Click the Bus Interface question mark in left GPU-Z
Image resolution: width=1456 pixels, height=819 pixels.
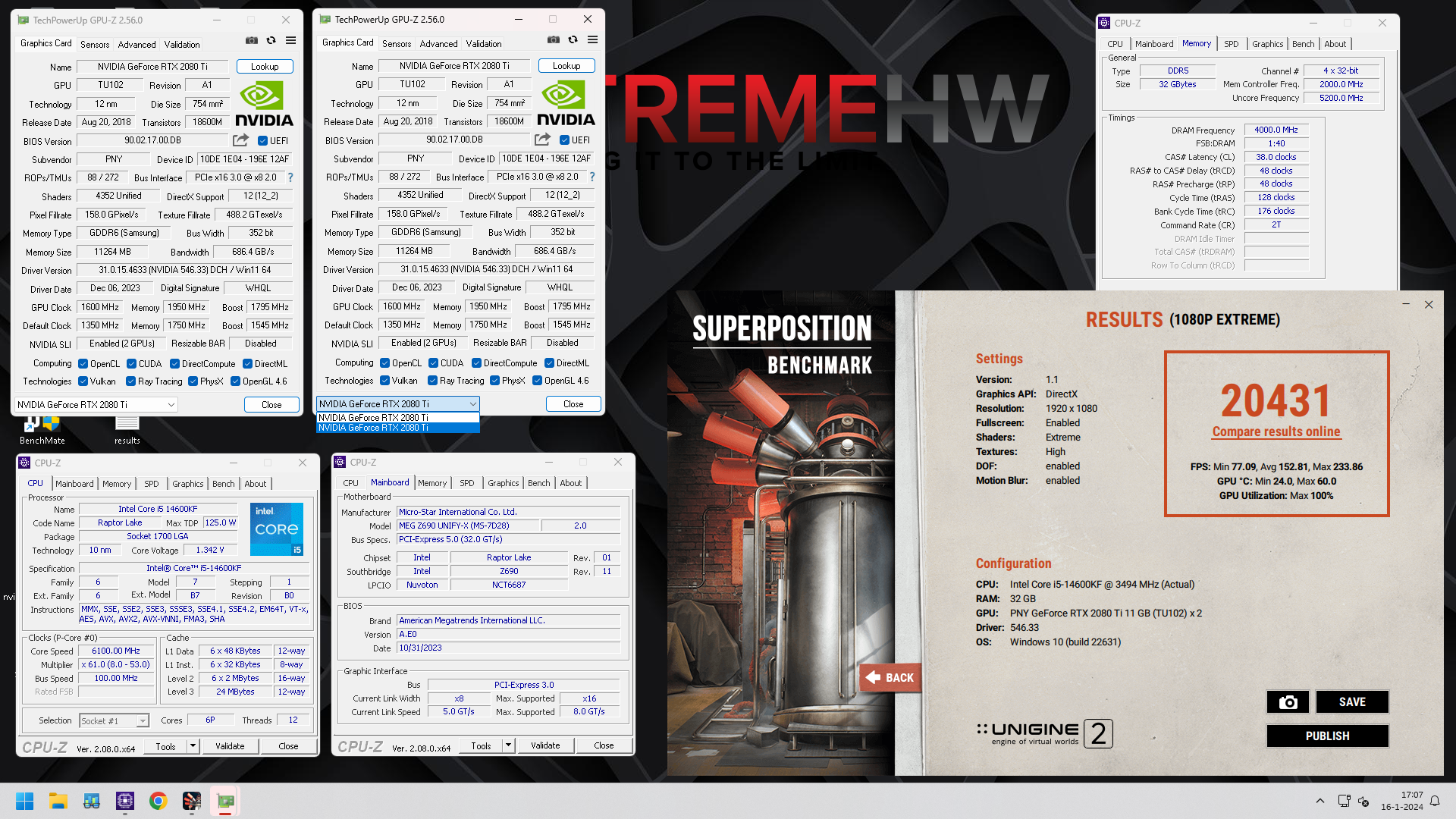click(x=290, y=177)
